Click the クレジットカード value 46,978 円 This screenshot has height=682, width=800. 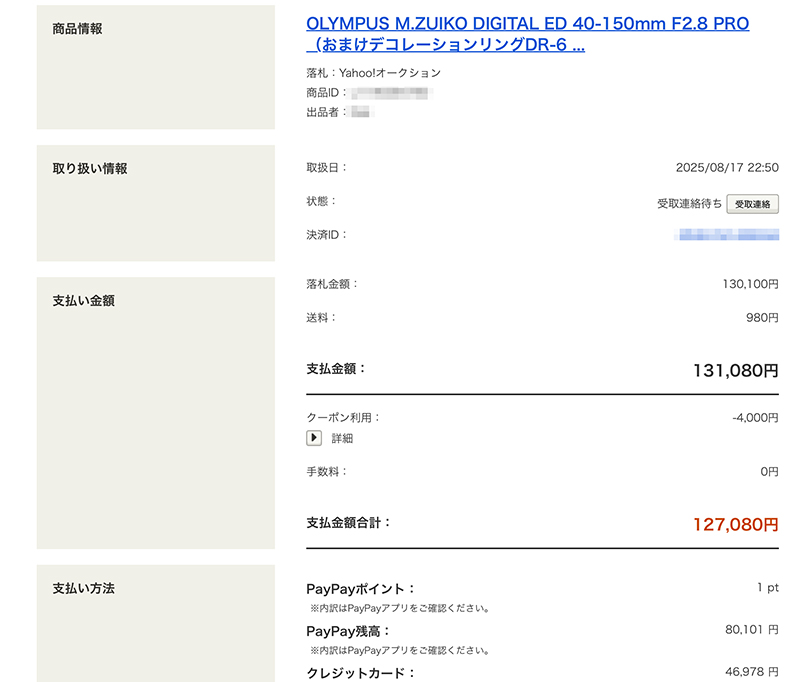pyautogui.click(x=752, y=672)
